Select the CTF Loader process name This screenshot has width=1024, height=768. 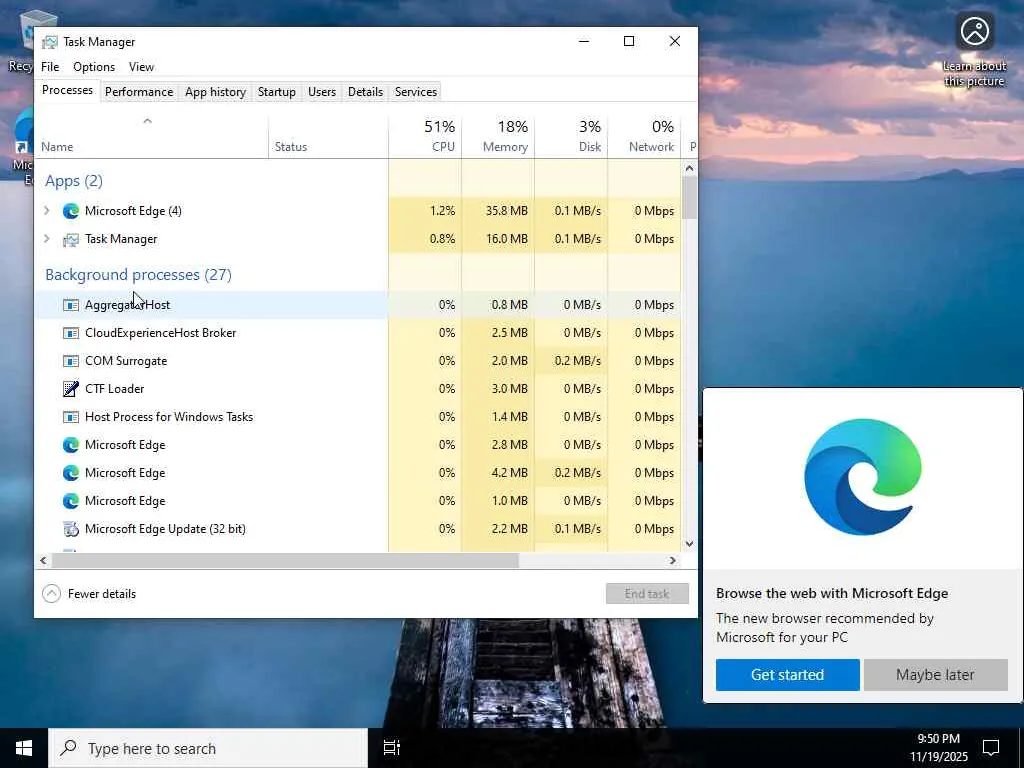coord(114,389)
